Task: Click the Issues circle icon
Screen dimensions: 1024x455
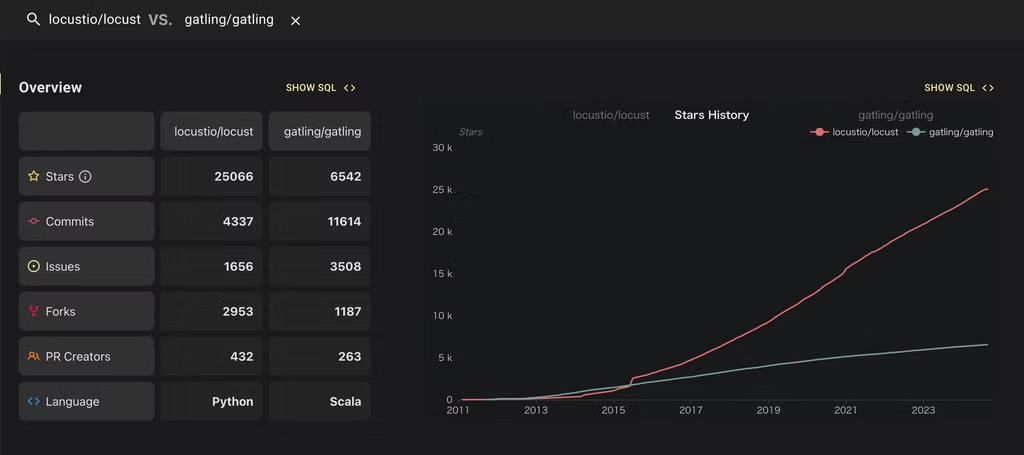Action: (x=34, y=266)
